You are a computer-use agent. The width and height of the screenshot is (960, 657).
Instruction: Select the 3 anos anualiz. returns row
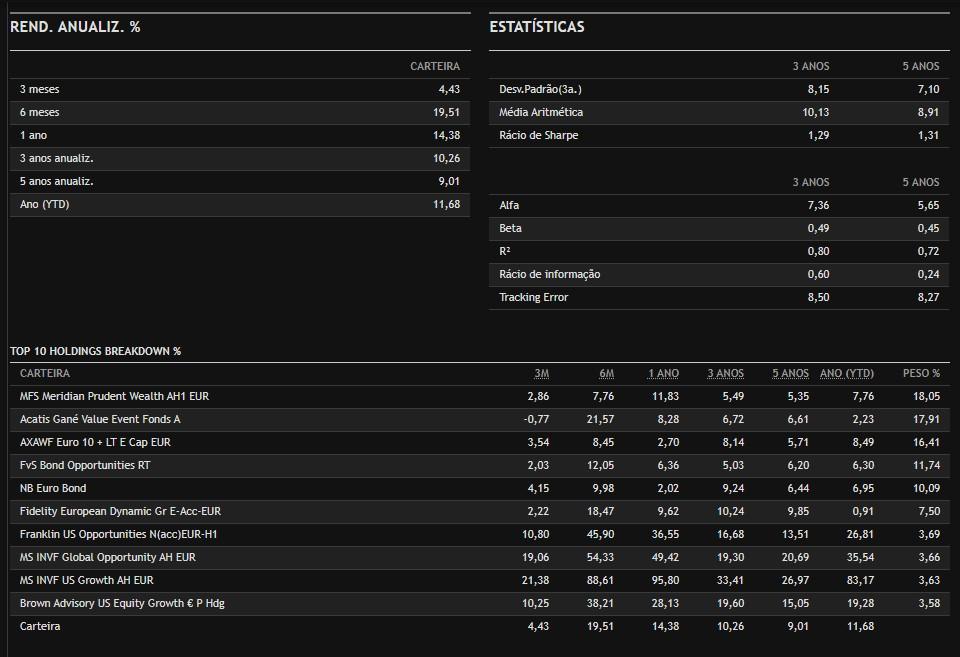point(56,159)
